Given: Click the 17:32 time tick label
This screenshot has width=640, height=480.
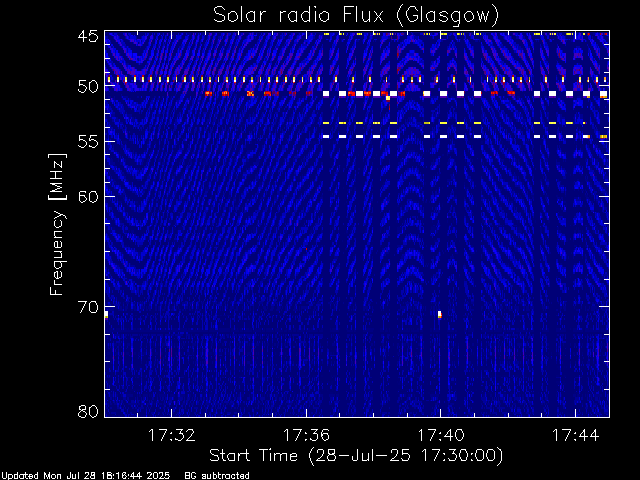Looking at the screenshot, I should [171, 435].
